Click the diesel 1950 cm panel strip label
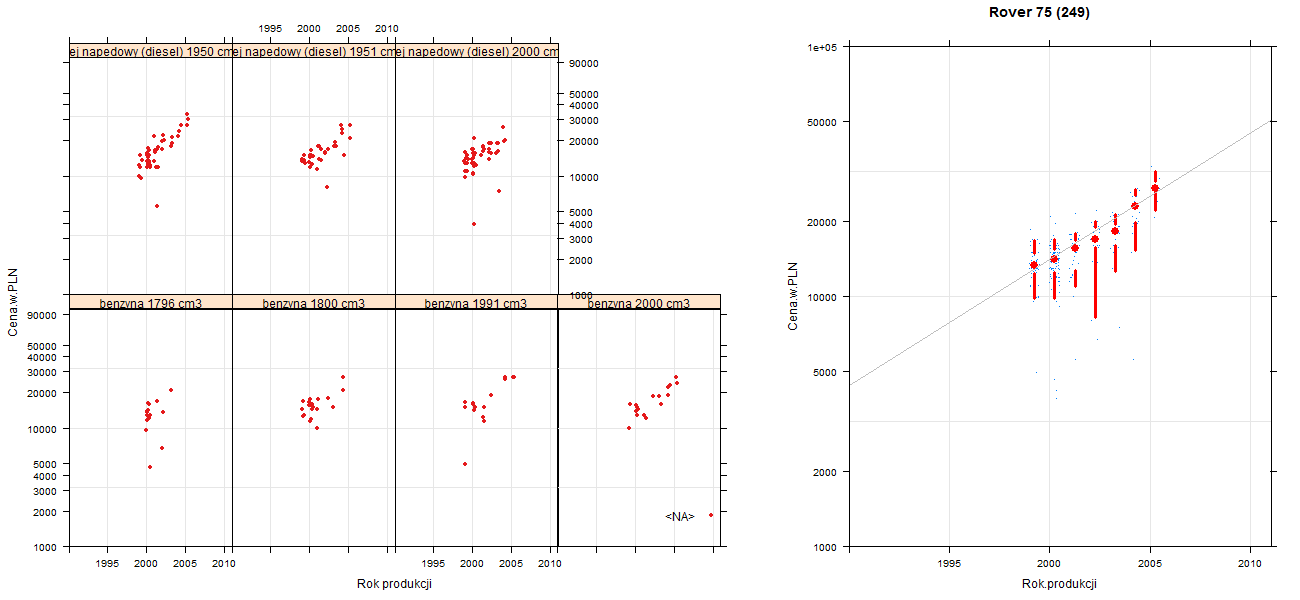Screen dimensions: 1300x600 pos(151,52)
